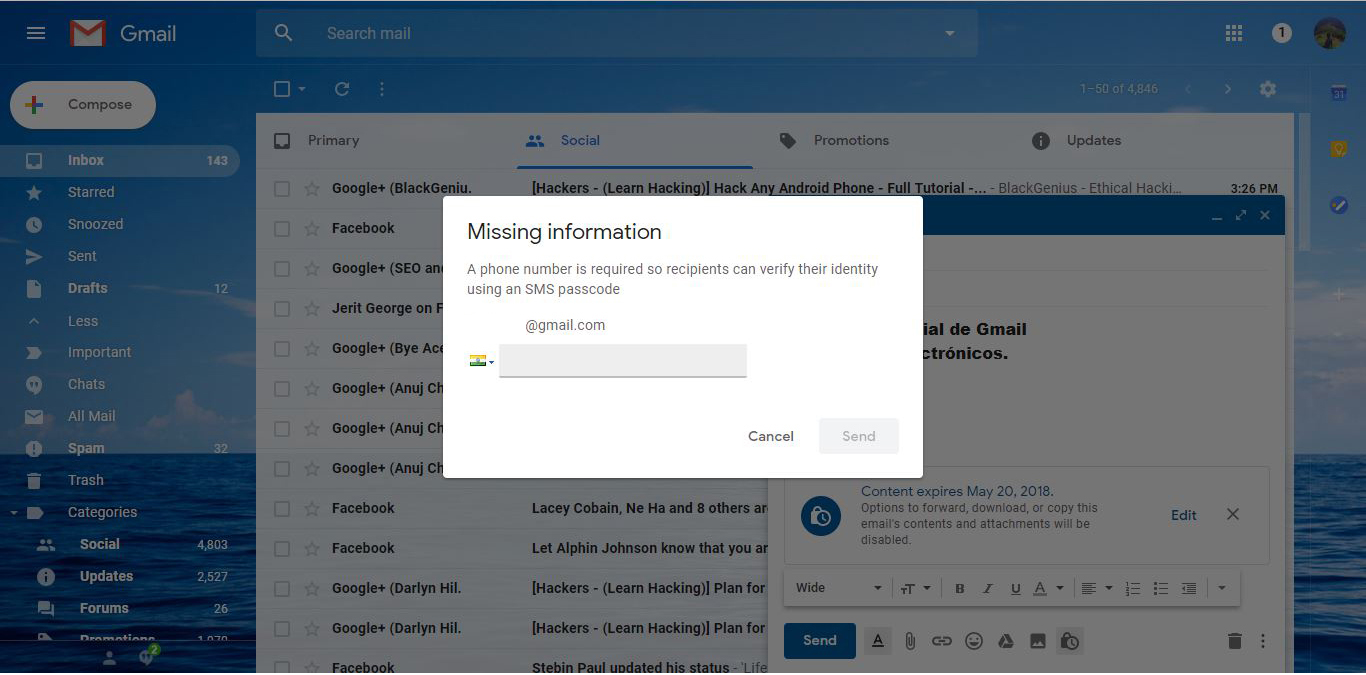This screenshot has width=1366, height=675.
Task: Click the search magnifier icon
Action: tap(284, 33)
